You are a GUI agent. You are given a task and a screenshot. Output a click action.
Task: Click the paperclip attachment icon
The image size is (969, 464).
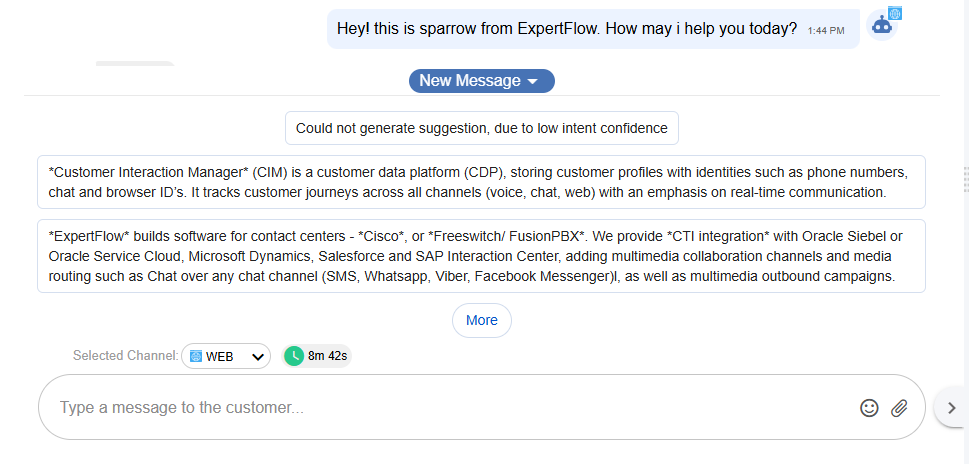[x=899, y=408]
